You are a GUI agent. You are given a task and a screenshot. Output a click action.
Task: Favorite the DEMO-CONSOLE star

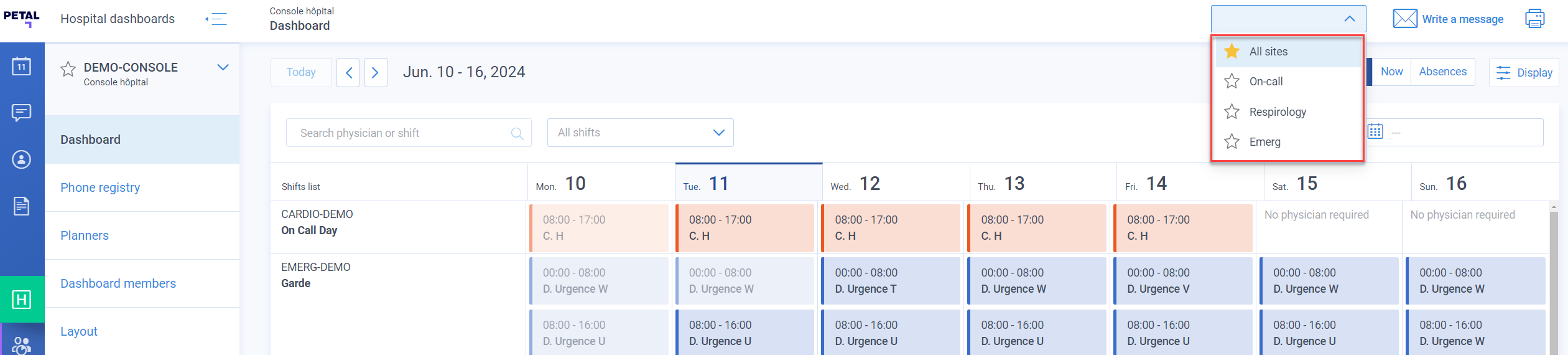[x=68, y=69]
